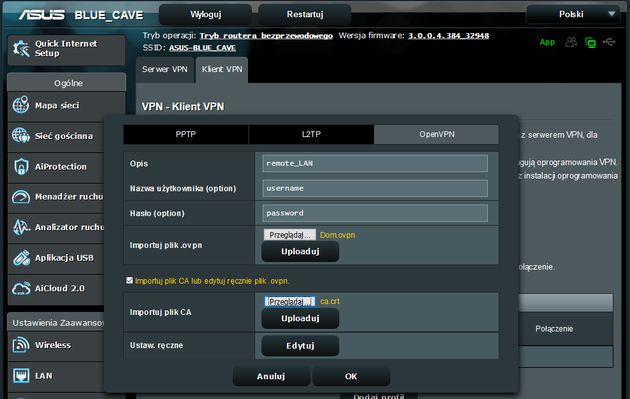Click the AiProtection shield icon
630x399 pixels.
coord(21,166)
